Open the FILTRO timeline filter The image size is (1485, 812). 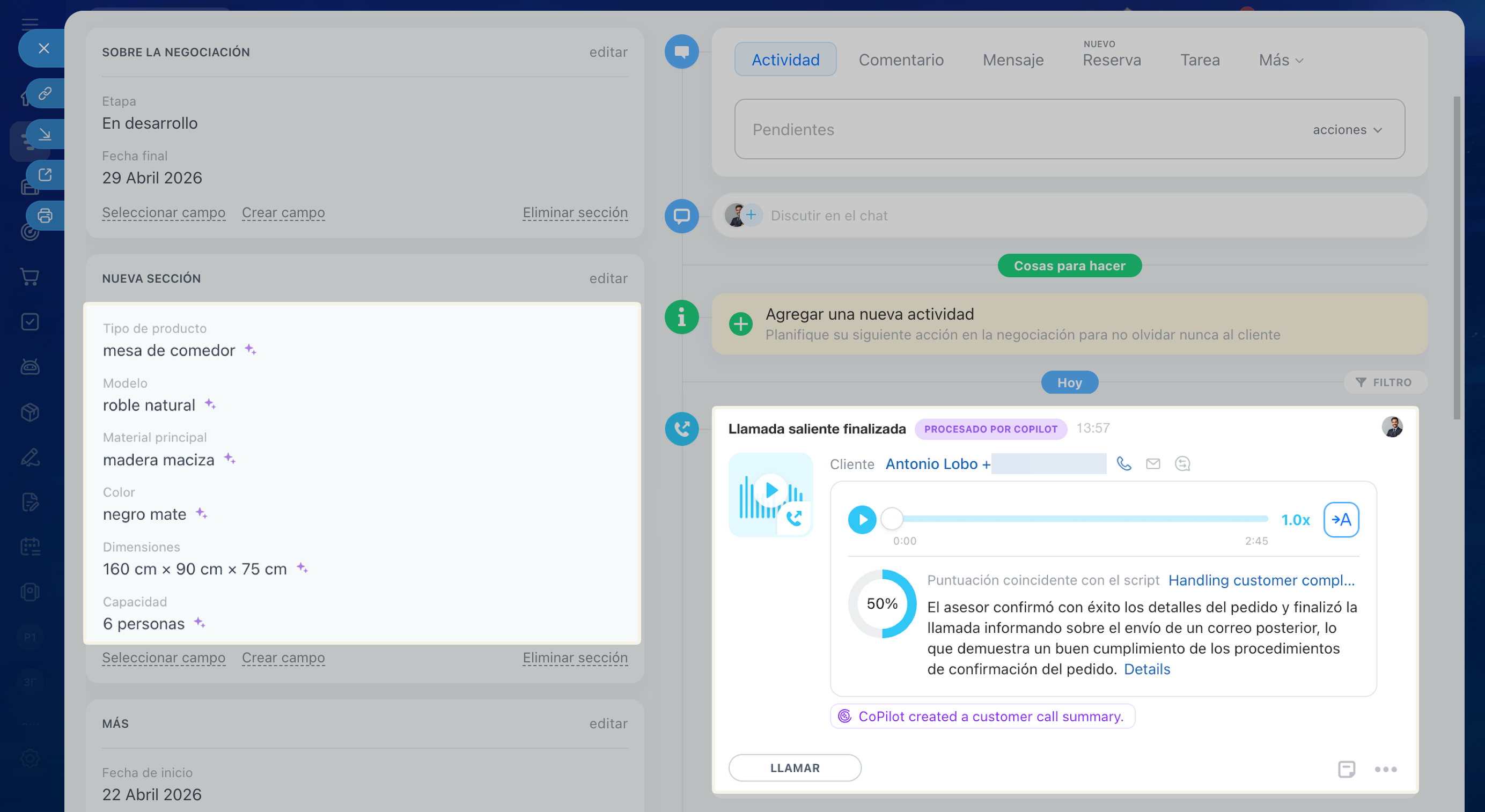pyautogui.click(x=1384, y=382)
